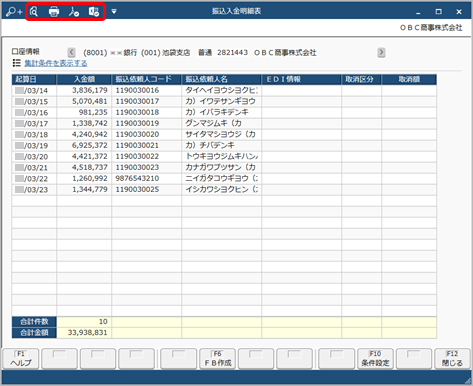
Task: Open print preview from the toolbar
Action: click(x=34, y=12)
